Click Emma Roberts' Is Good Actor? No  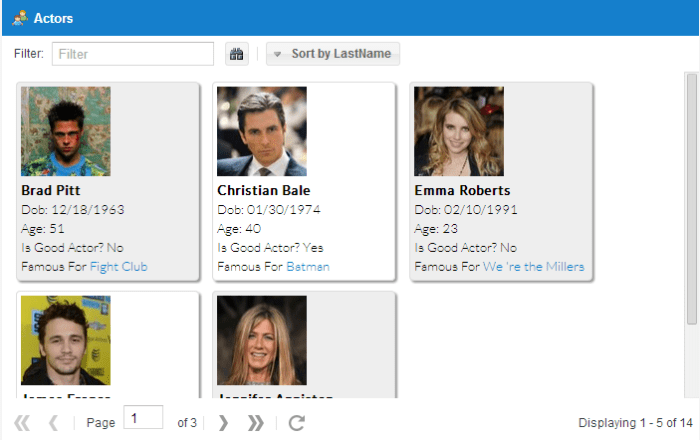tap(466, 248)
